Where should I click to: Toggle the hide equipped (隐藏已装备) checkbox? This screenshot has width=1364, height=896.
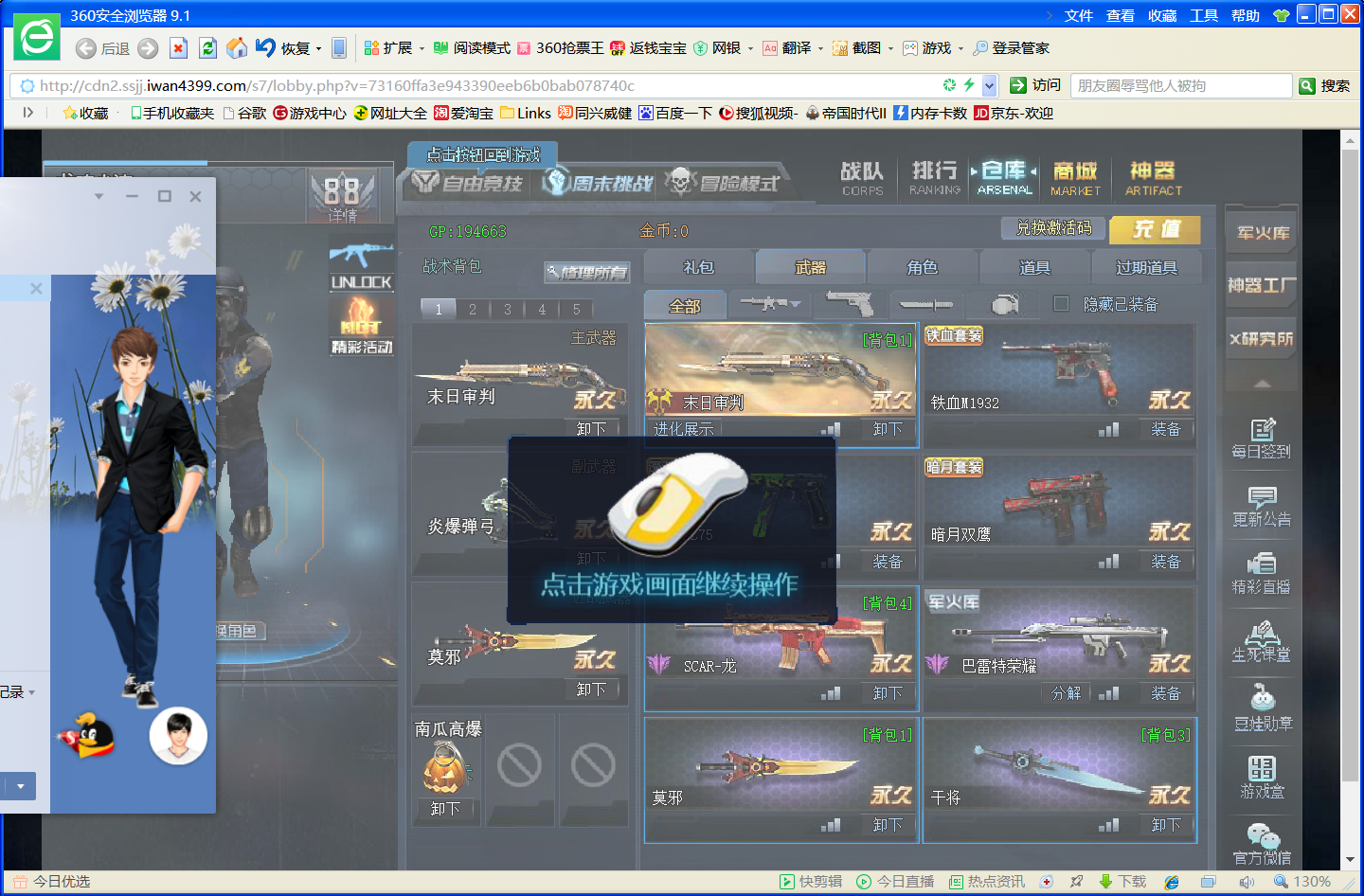[x=1061, y=304]
